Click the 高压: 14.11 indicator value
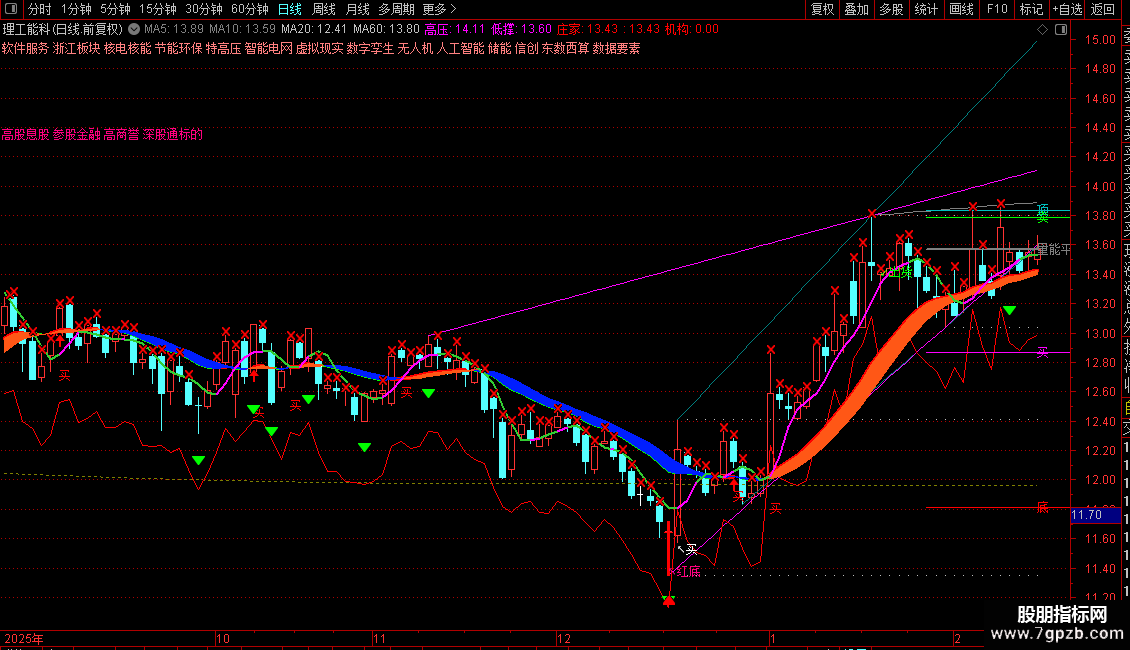 [x=455, y=30]
